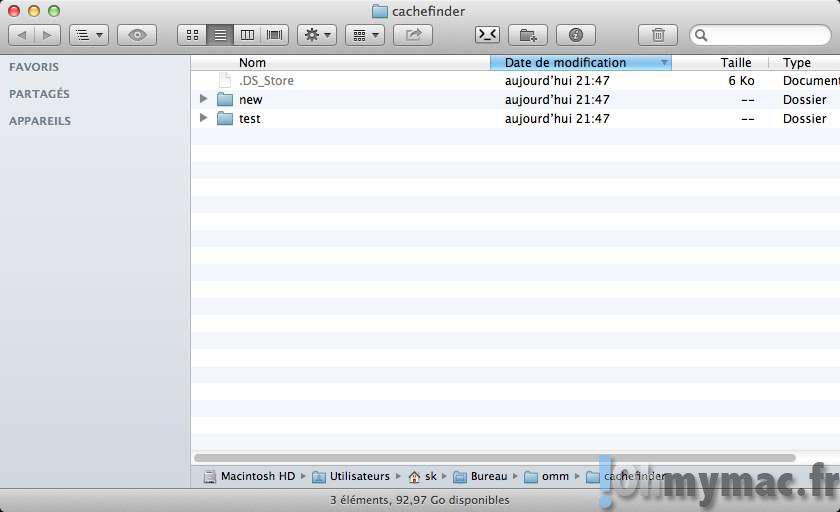
Task: Close the Finder window
Action: tap(14, 11)
